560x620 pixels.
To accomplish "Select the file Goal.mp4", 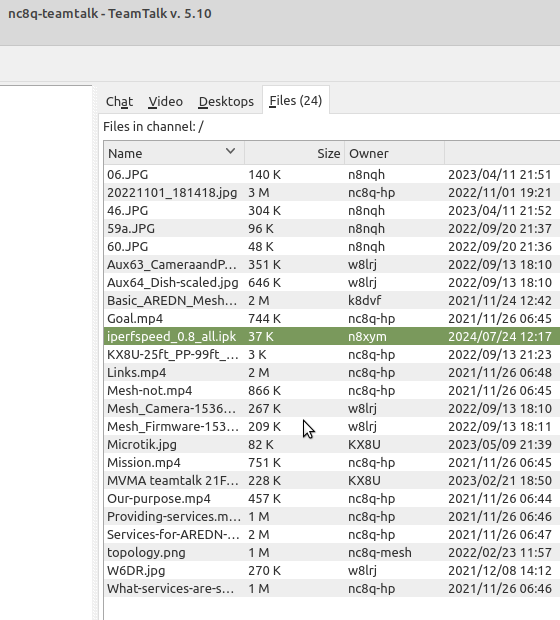I will pyautogui.click(x=332, y=318).
